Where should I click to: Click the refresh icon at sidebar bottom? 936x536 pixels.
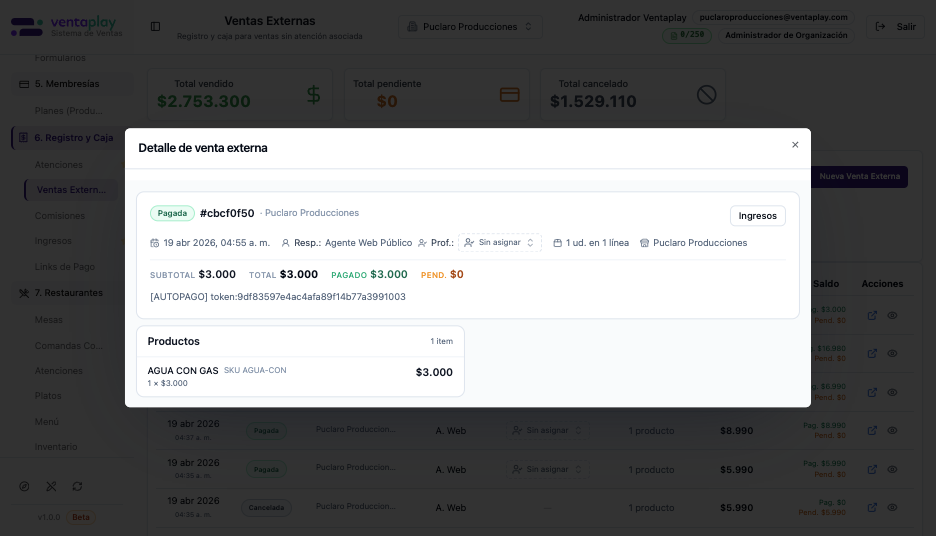point(78,486)
